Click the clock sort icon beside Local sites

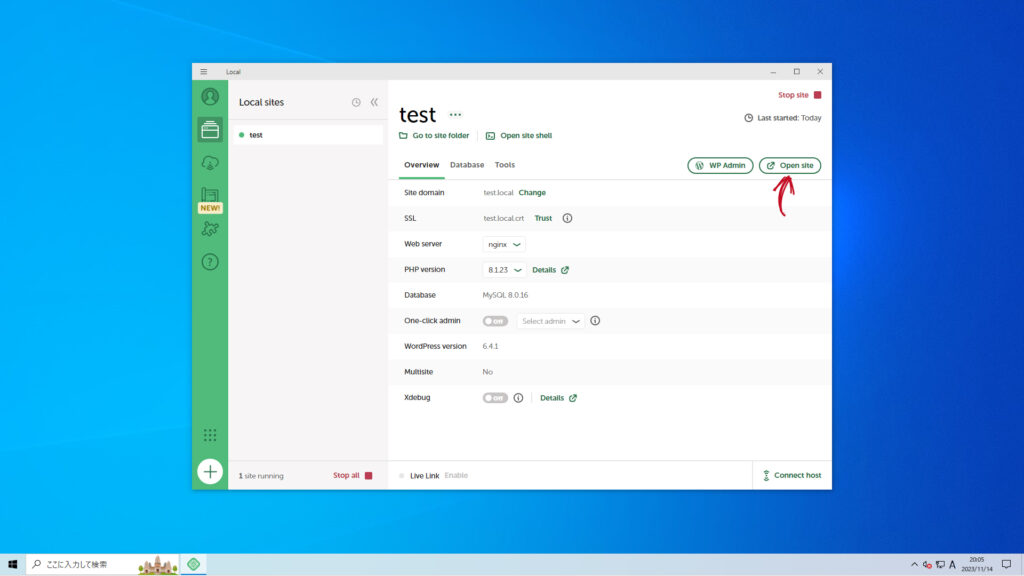click(x=356, y=103)
